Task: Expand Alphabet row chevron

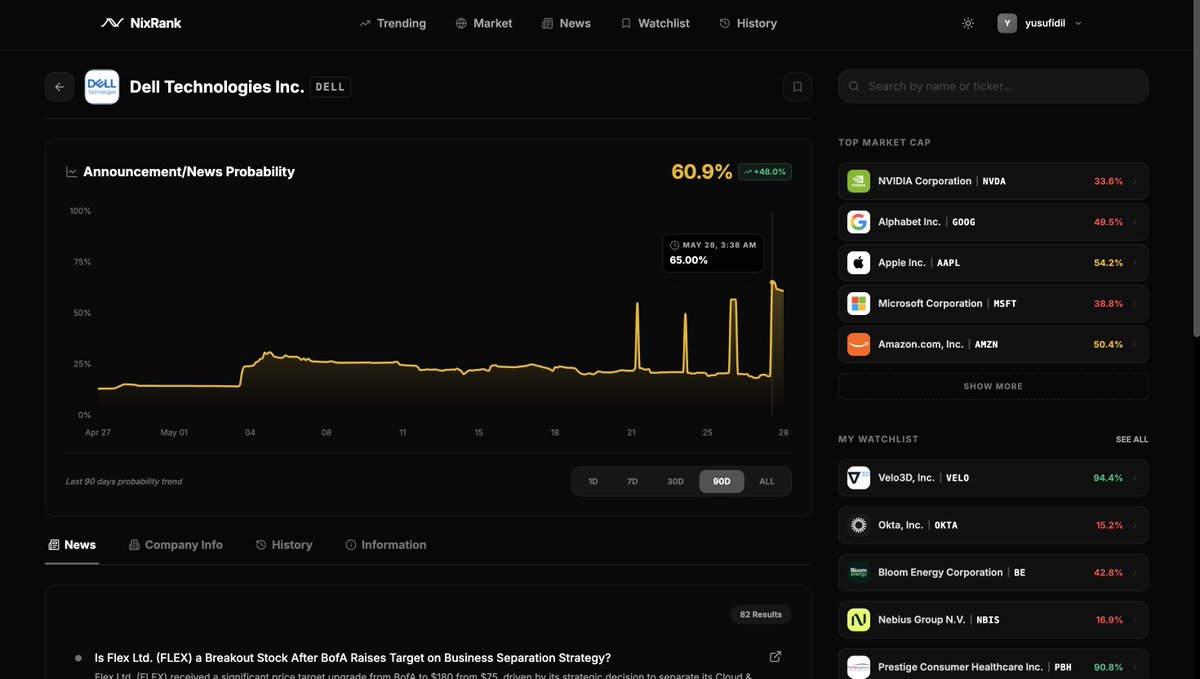Action: tap(1134, 222)
